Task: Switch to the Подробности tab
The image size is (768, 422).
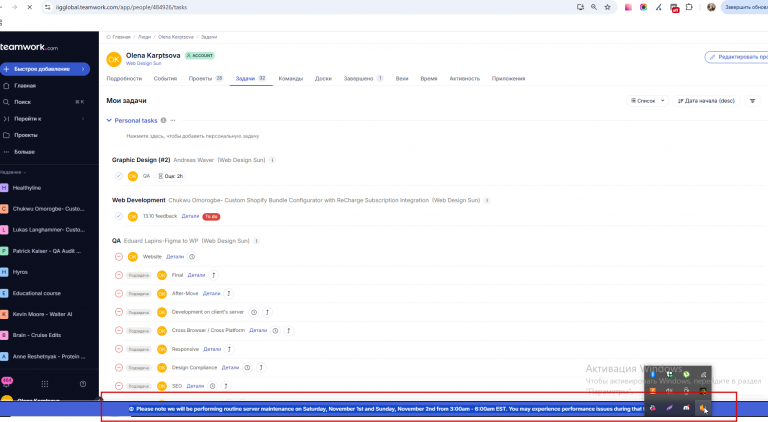Action: (x=124, y=78)
